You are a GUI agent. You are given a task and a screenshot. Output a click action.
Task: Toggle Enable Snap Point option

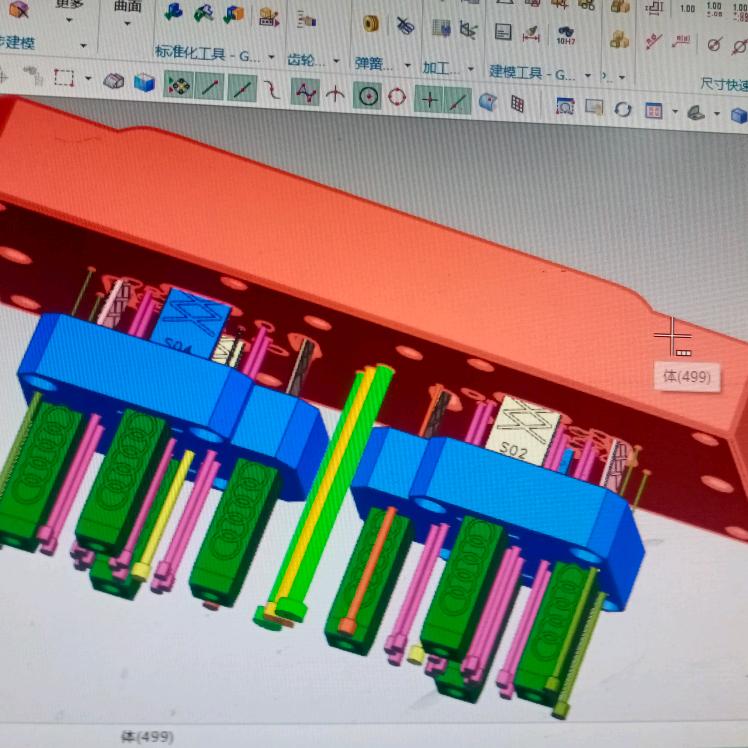(178, 85)
